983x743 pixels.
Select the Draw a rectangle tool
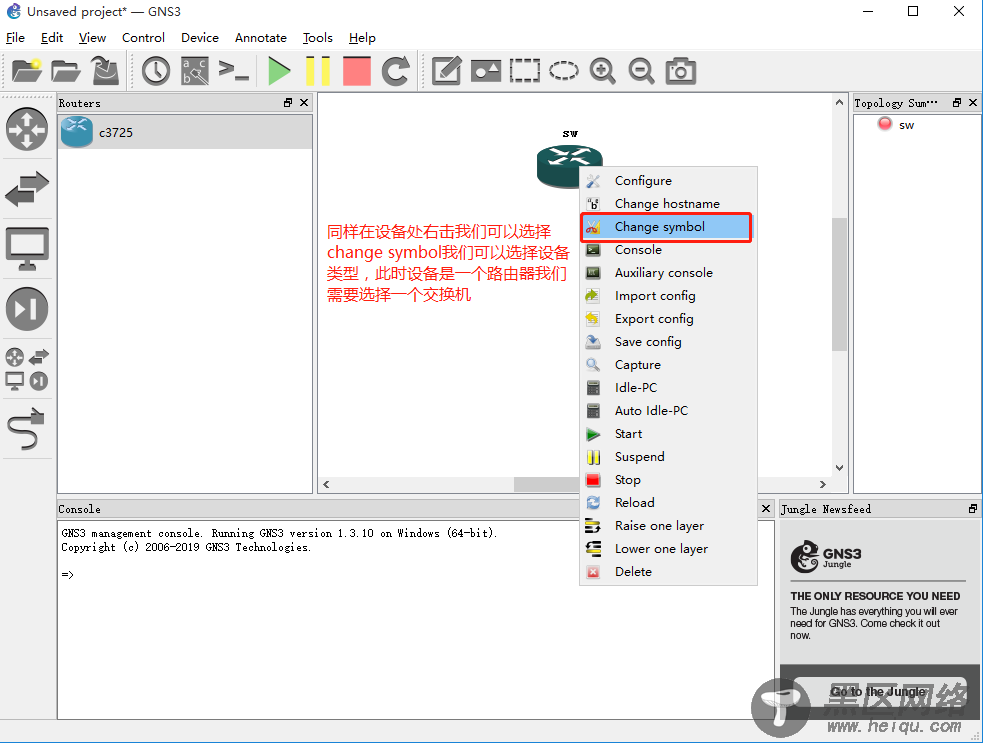click(525, 71)
